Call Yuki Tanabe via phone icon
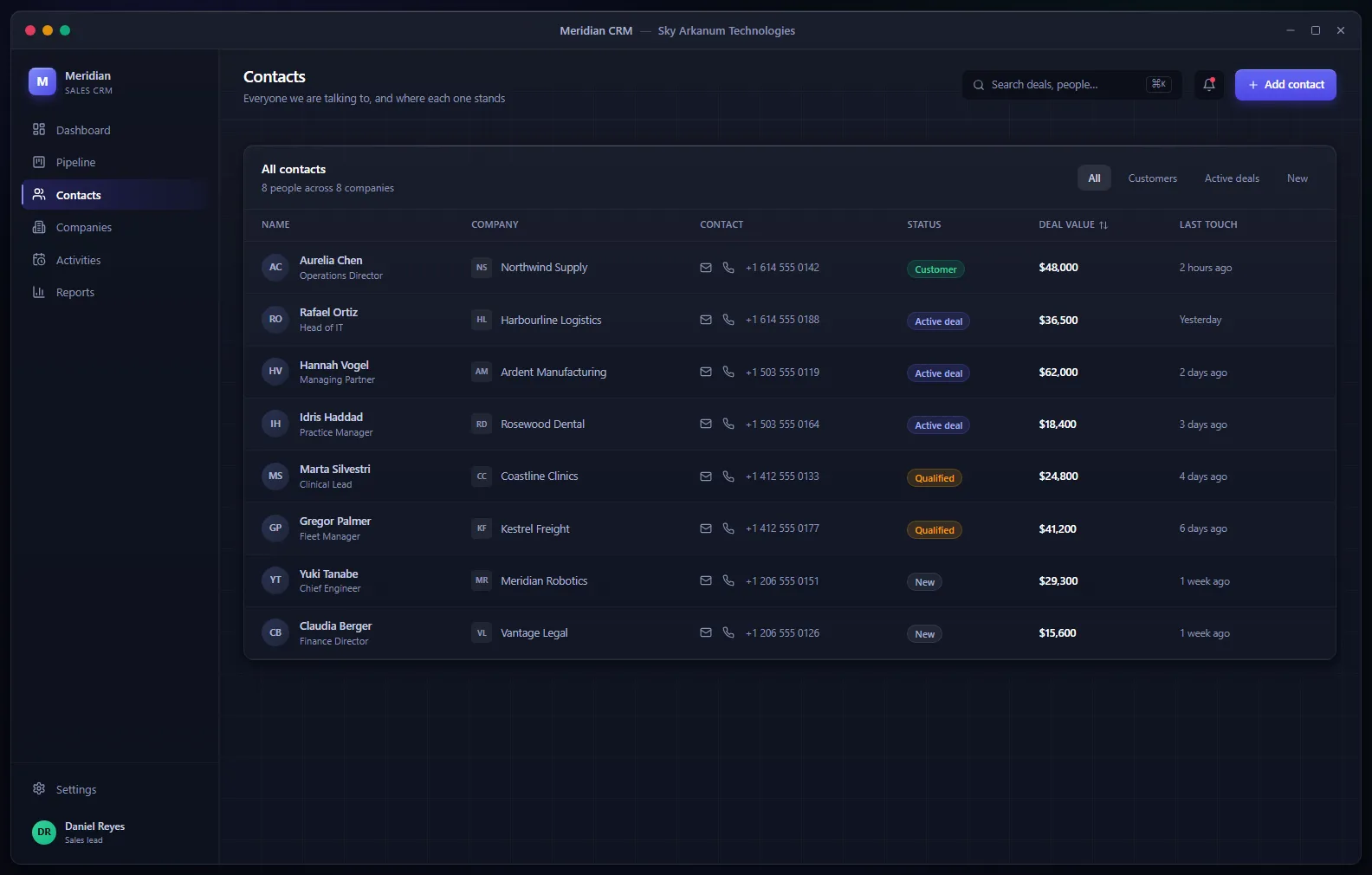The image size is (1372, 875). click(728, 580)
